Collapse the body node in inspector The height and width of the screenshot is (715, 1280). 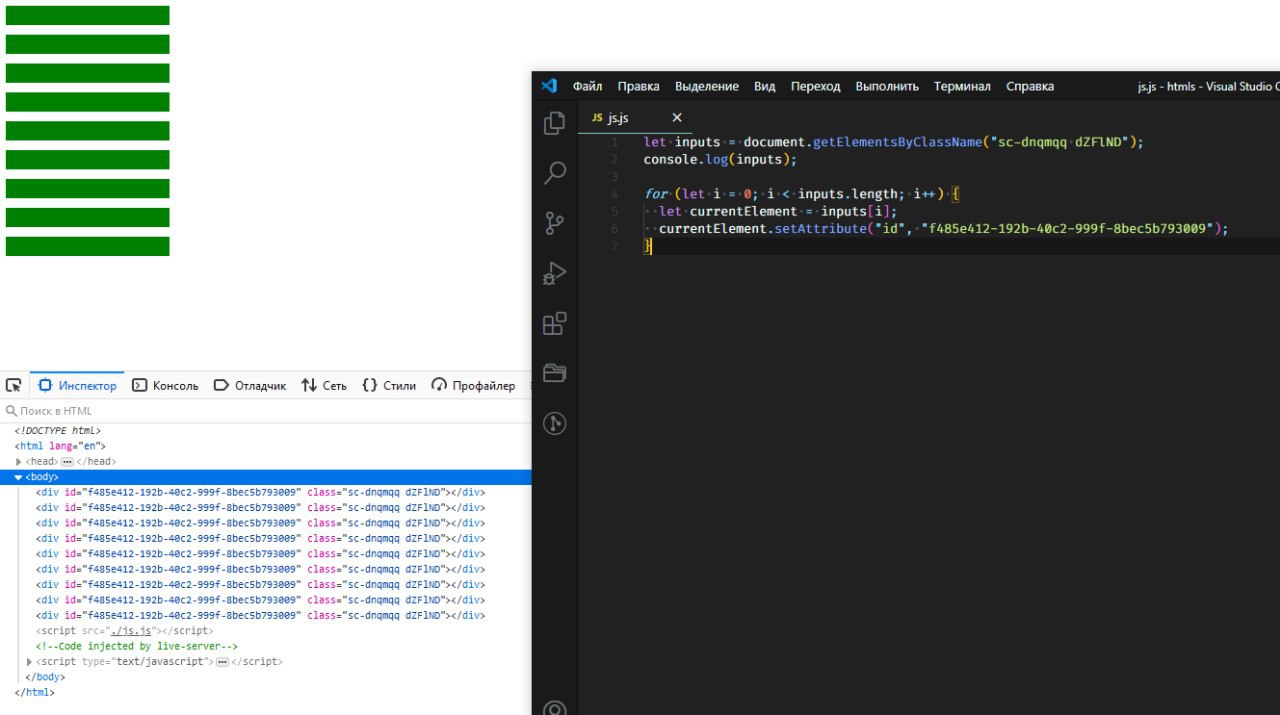click(19, 477)
